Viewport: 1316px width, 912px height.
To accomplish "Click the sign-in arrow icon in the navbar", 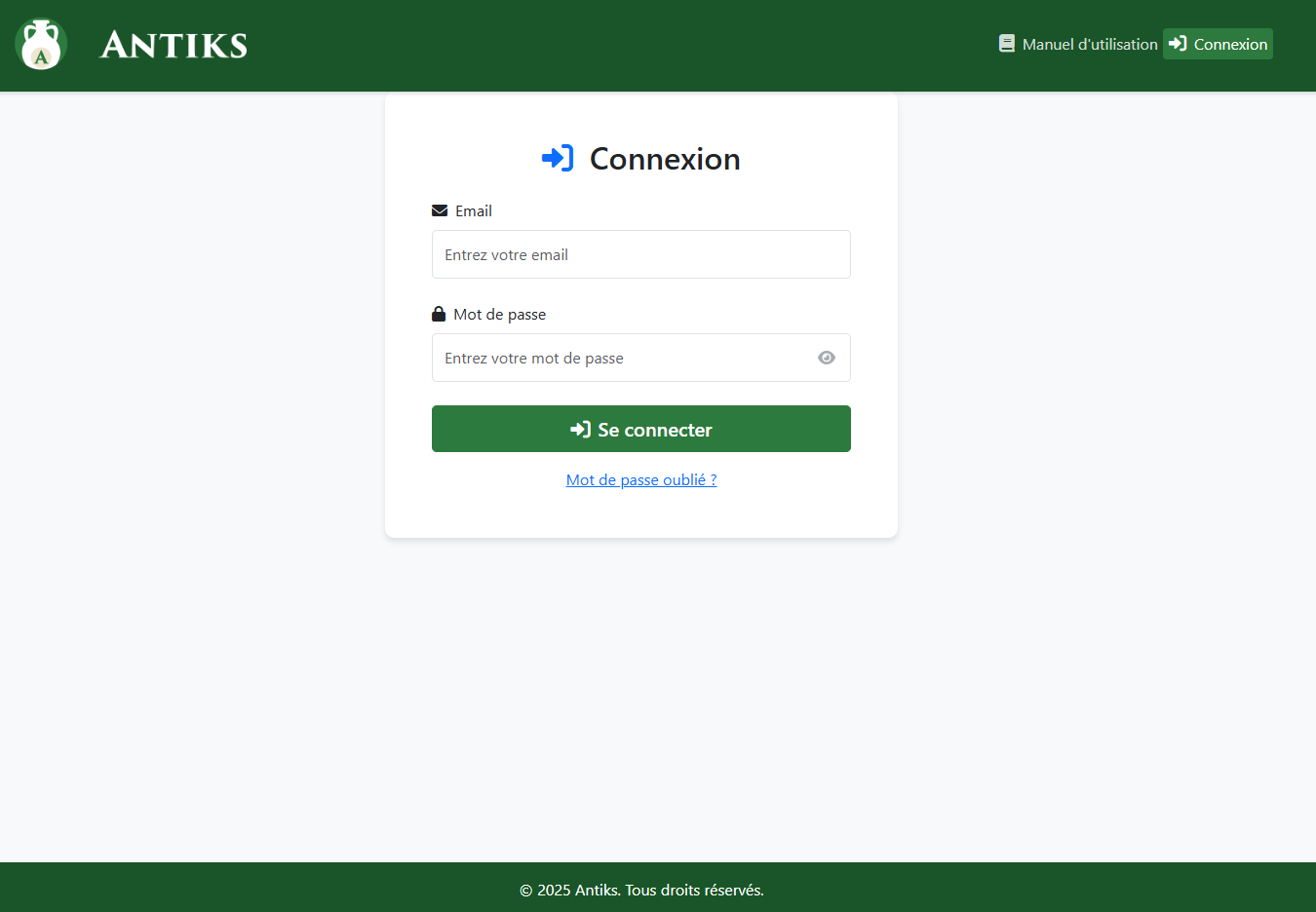I will tap(1178, 44).
